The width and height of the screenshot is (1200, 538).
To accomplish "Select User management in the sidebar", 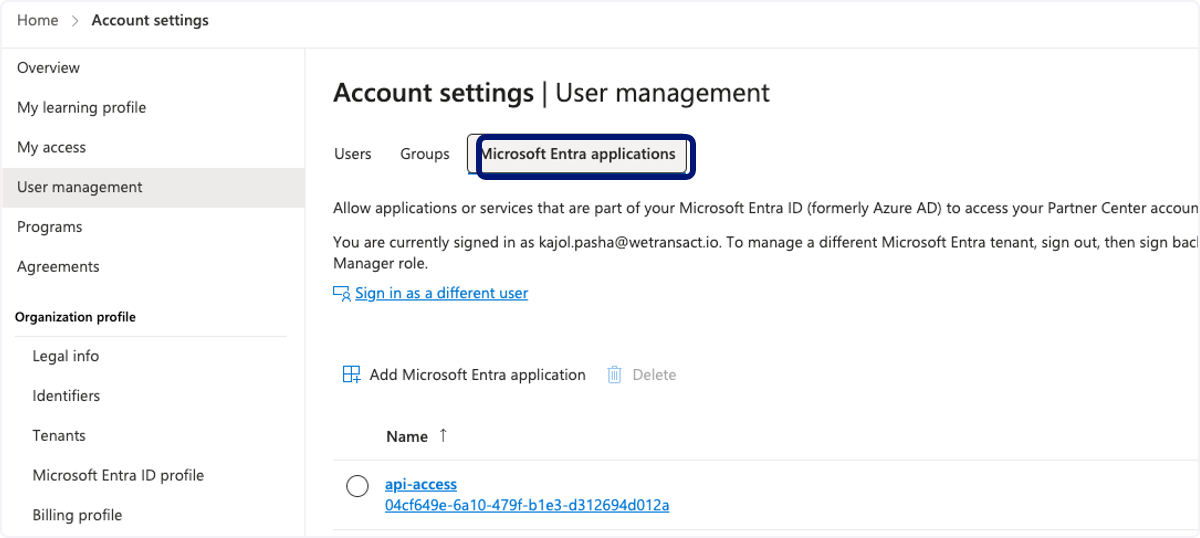I will click(154, 187).
